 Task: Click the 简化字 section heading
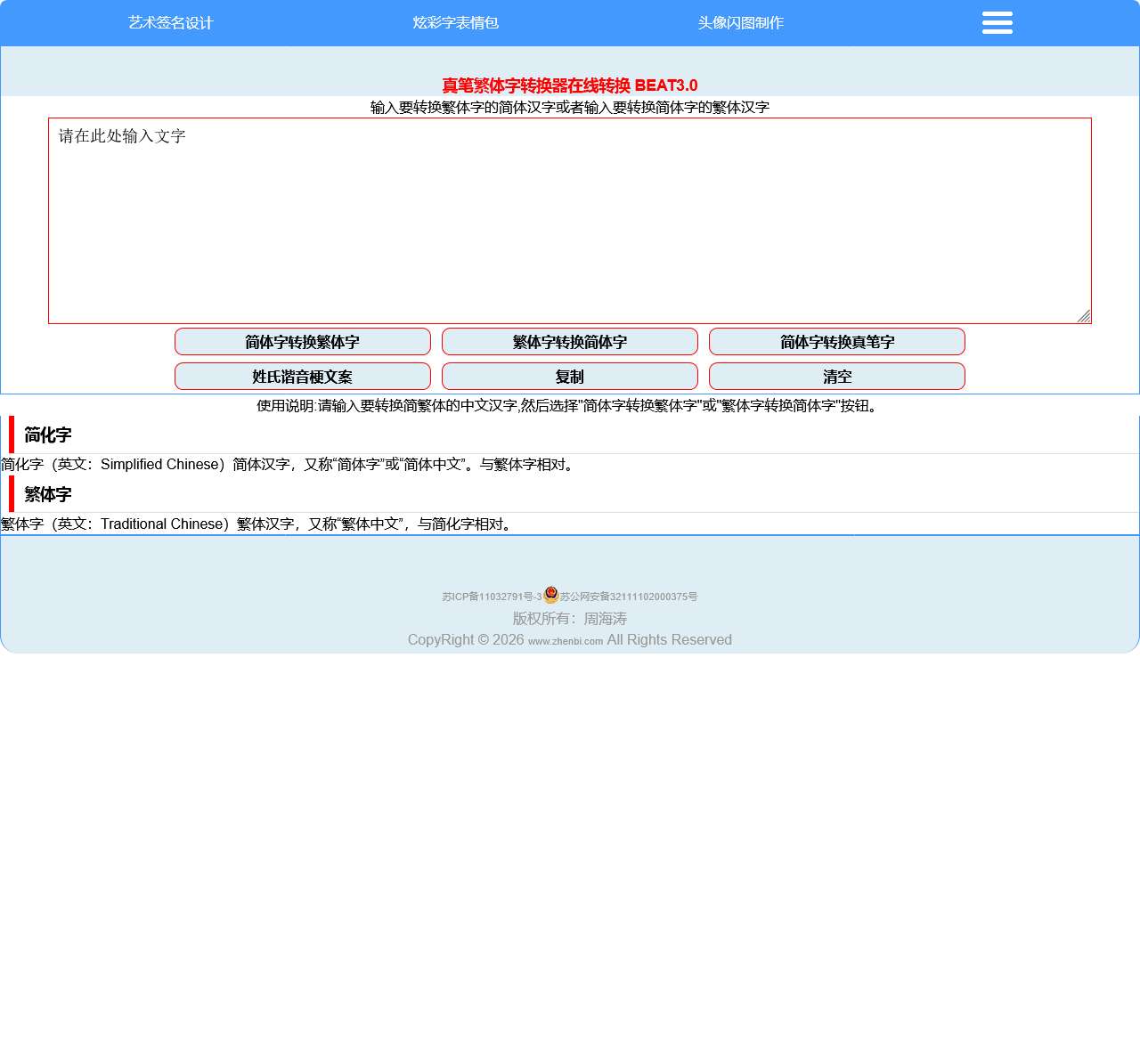pos(48,435)
